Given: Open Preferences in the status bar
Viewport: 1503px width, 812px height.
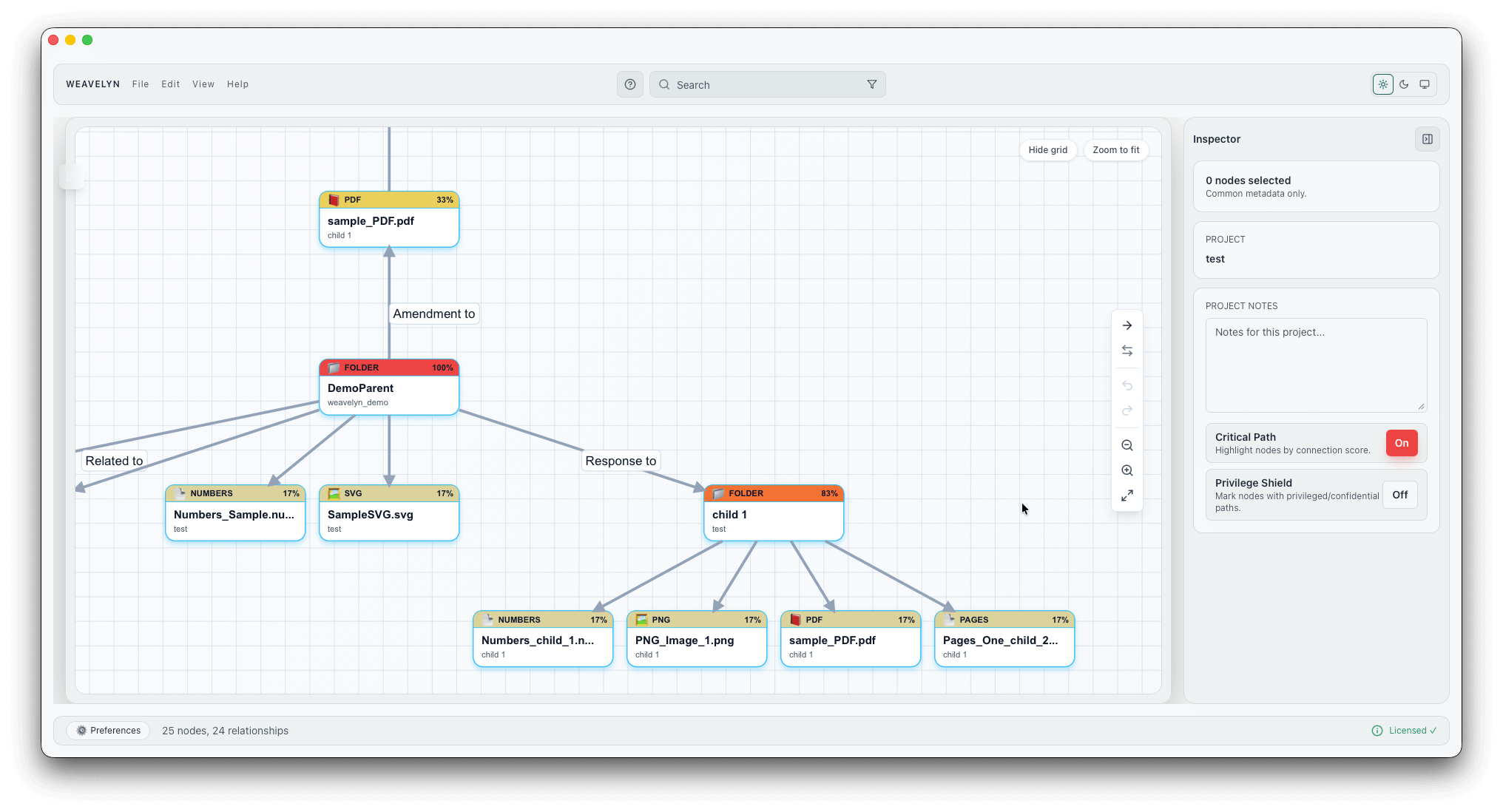Looking at the screenshot, I should click(x=108, y=731).
